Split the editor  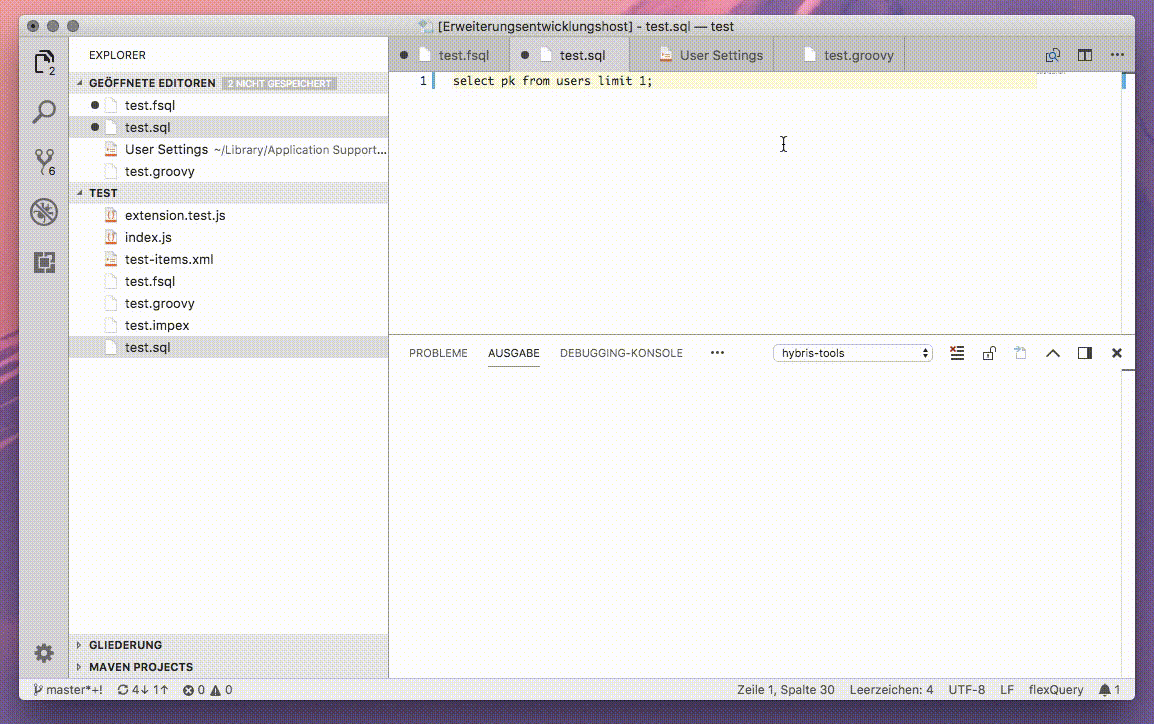[1085, 55]
